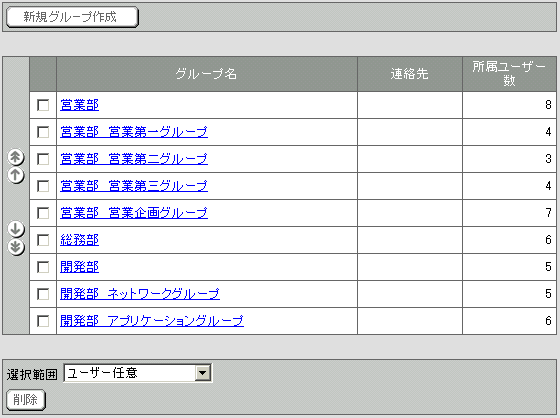Check the 営業部 営業第二グループ row box
Image resolution: width=560 pixels, height=418 pixels.
coord(43,159)
